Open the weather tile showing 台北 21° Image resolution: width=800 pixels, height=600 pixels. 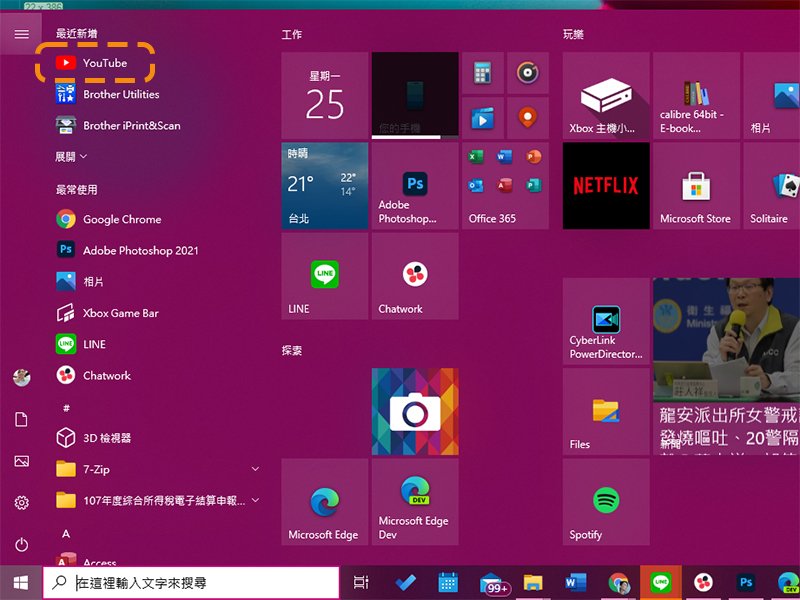[324, 186]
